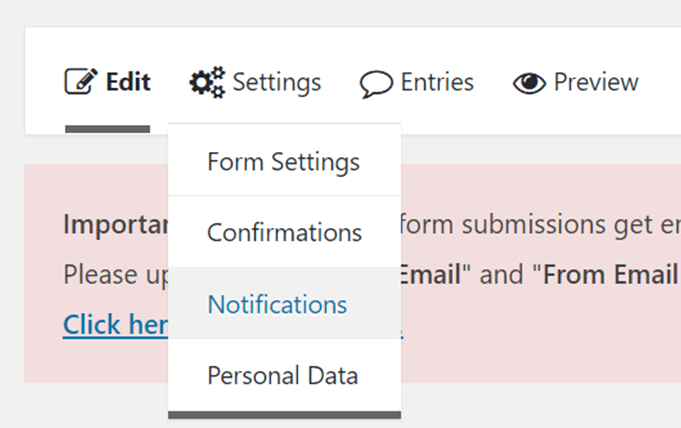Click the bold "Important" notice text

pos(115,223)
